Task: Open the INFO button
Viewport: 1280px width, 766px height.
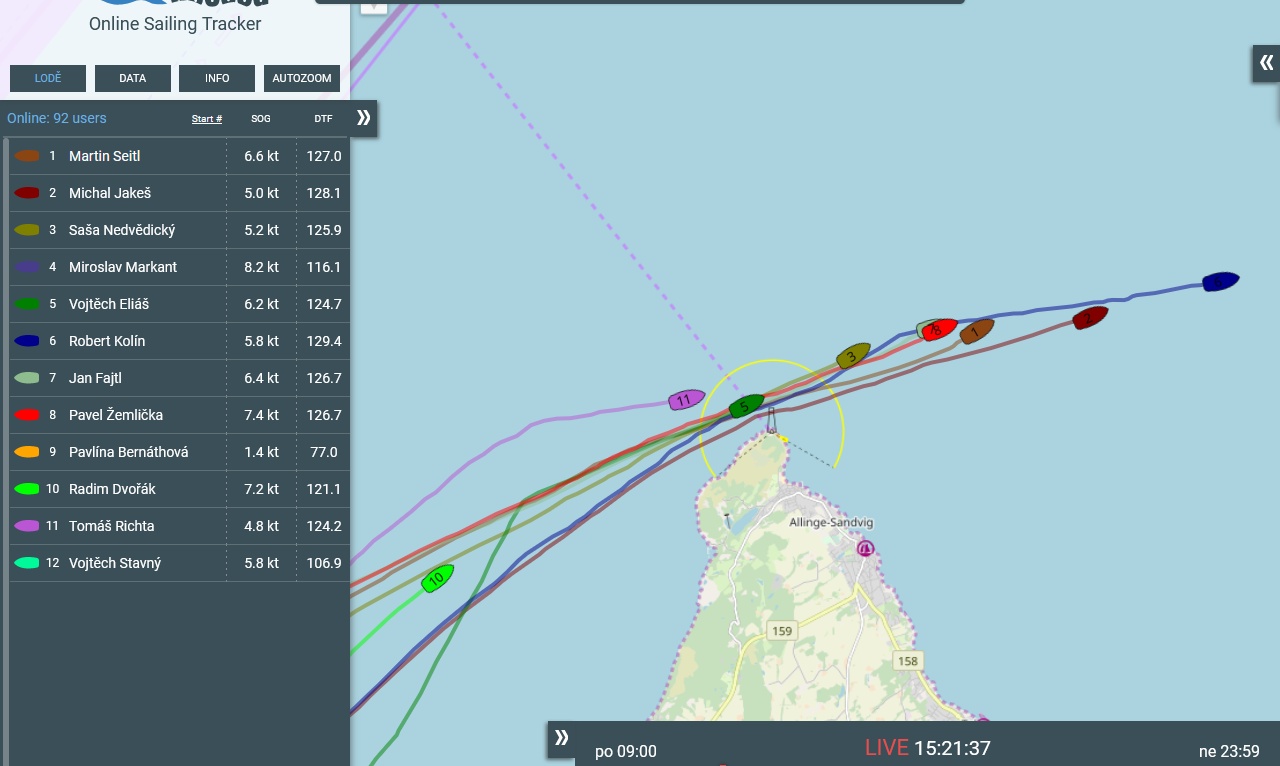Action: 217,78
